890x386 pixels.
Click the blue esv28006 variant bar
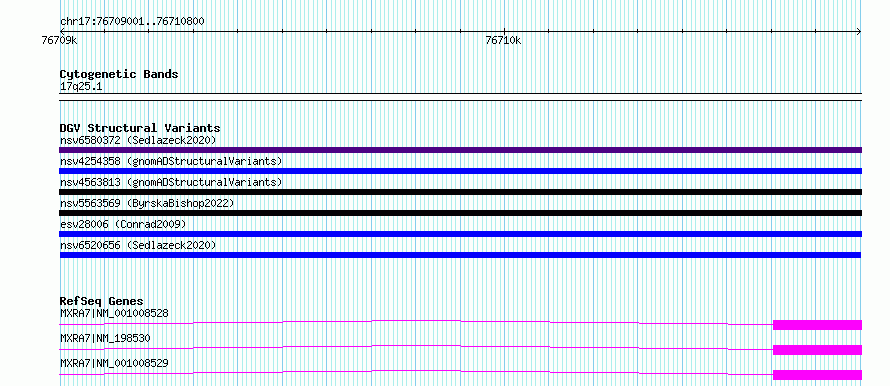(460, 234)
